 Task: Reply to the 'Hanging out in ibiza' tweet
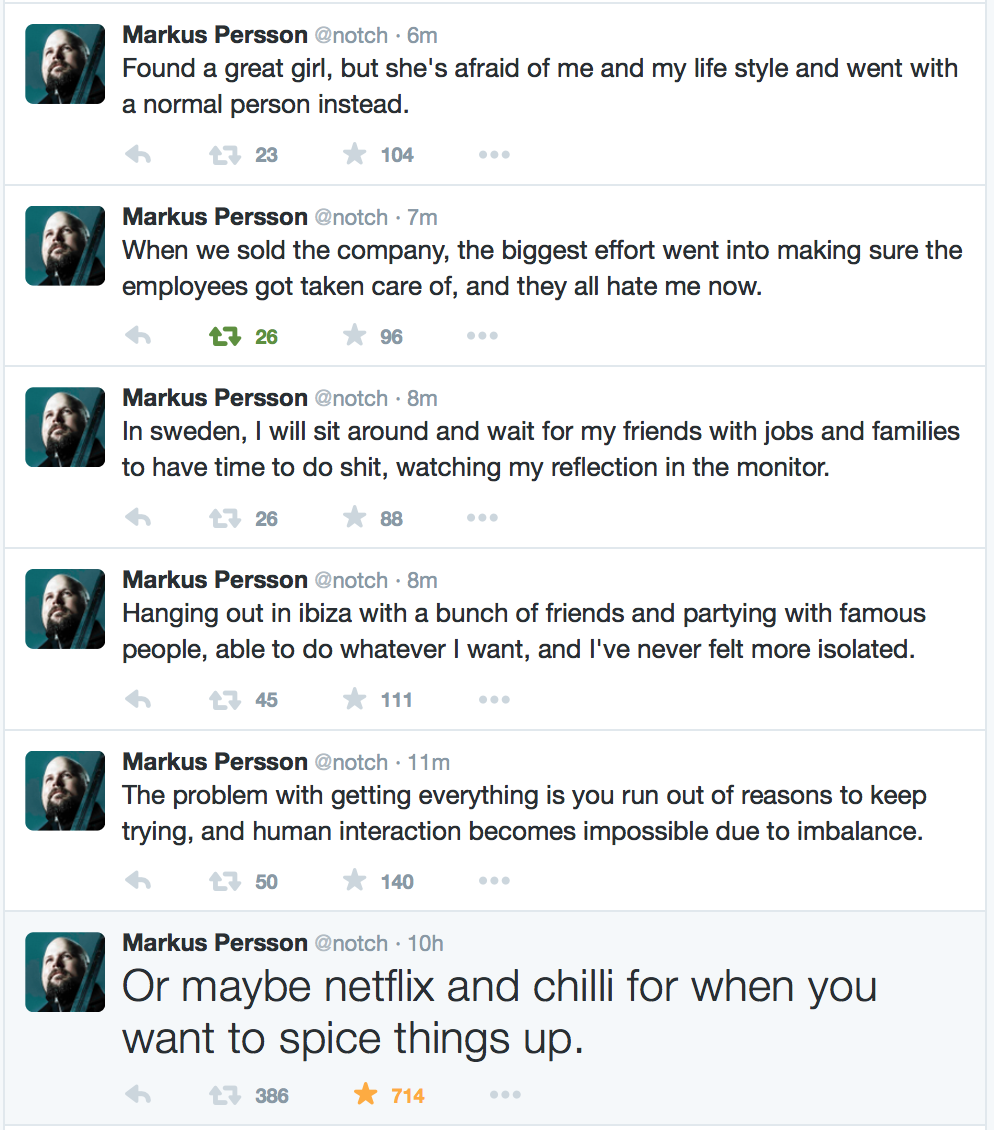[138, 700]
